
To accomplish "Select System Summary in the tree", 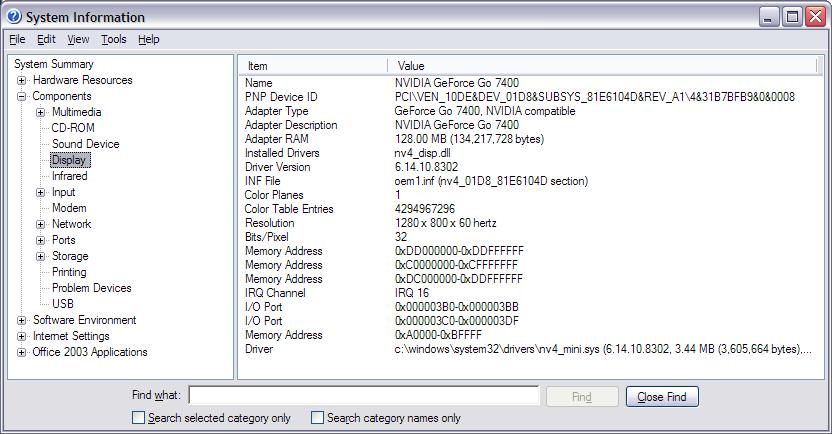I will pos(54,64).
